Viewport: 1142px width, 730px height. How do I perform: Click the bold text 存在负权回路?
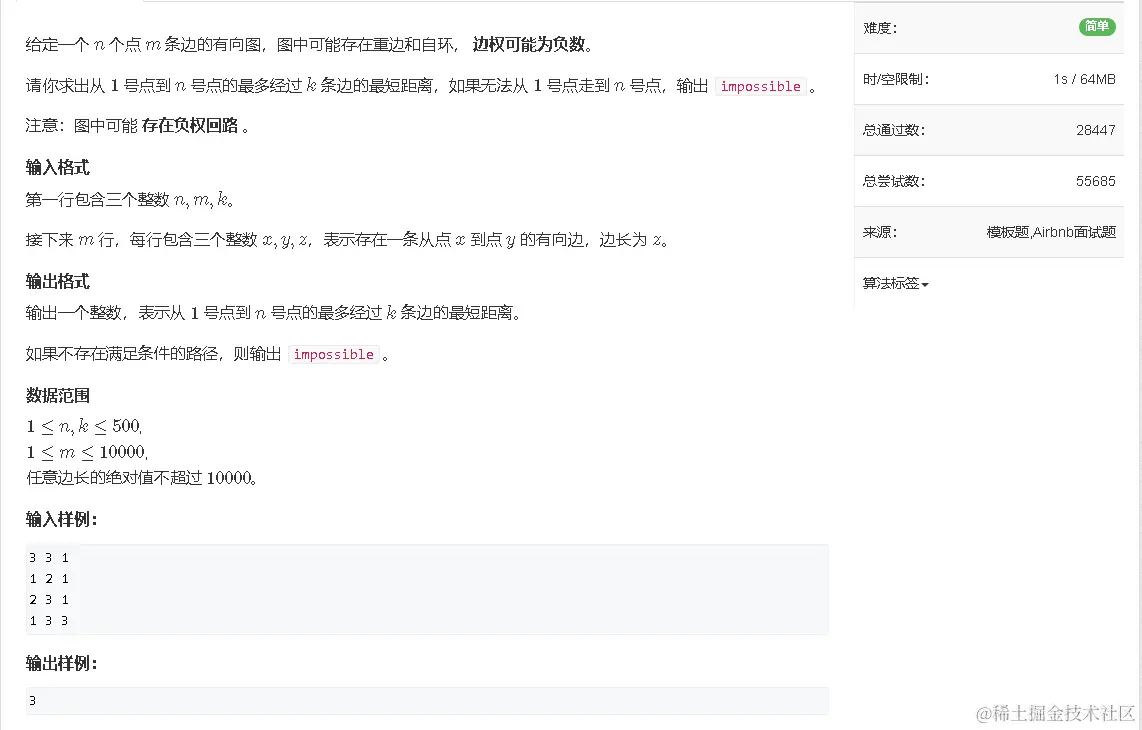[x=190, y=126]
